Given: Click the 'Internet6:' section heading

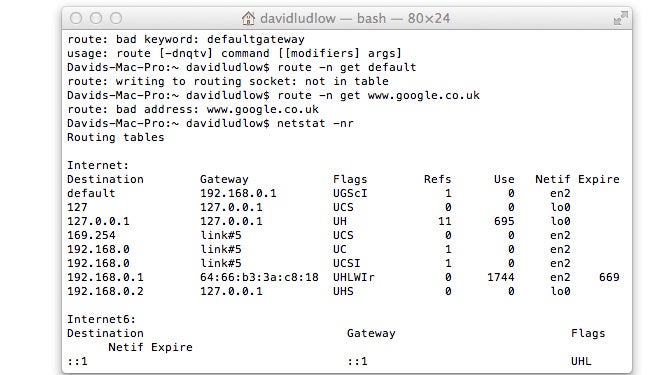Looking at the screenshot, I should (101, 319).
